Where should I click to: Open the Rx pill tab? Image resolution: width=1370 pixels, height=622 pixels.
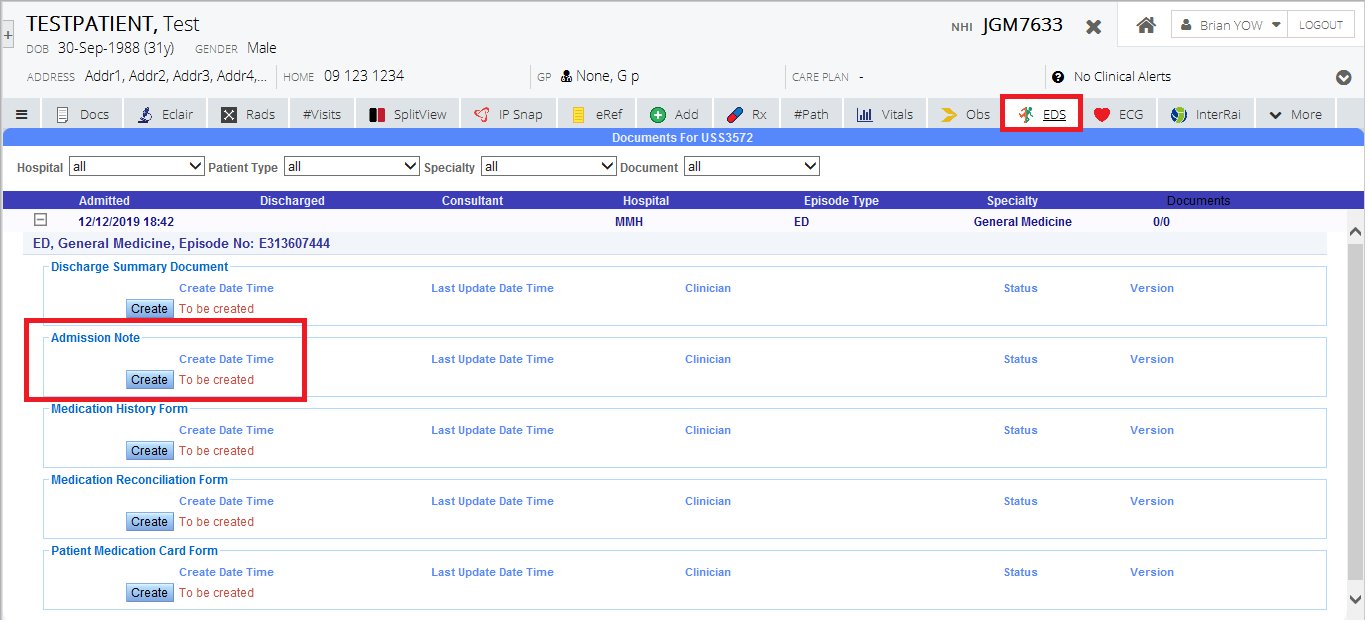point(746,115)
